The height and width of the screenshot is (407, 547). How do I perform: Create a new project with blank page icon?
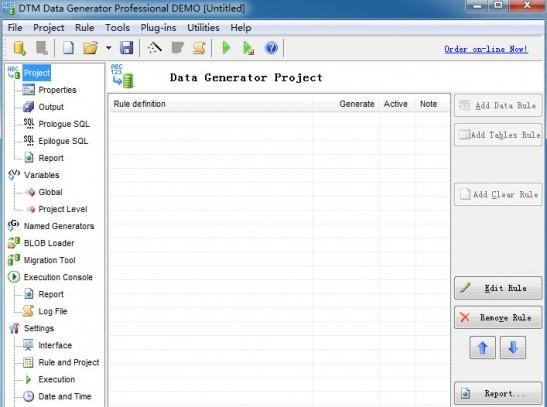(x=68, y=48)
